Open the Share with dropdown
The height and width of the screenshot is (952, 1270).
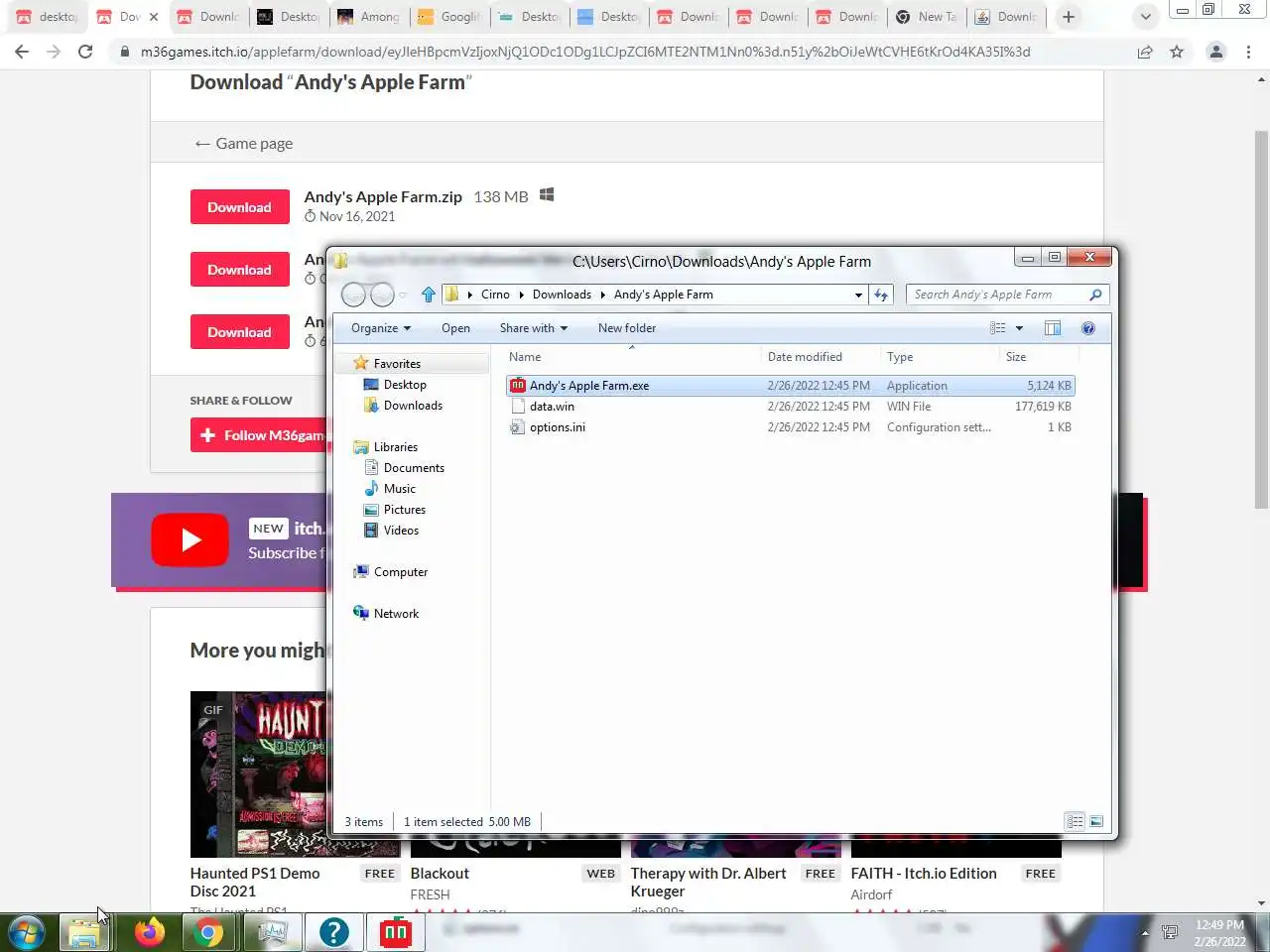point(533,328)
